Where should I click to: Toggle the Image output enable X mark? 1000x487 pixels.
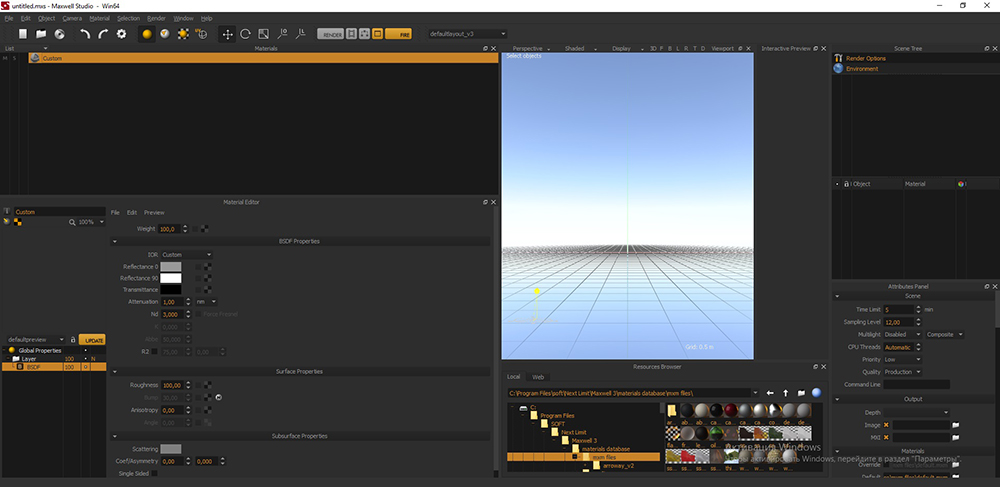(x=886, y=425)
